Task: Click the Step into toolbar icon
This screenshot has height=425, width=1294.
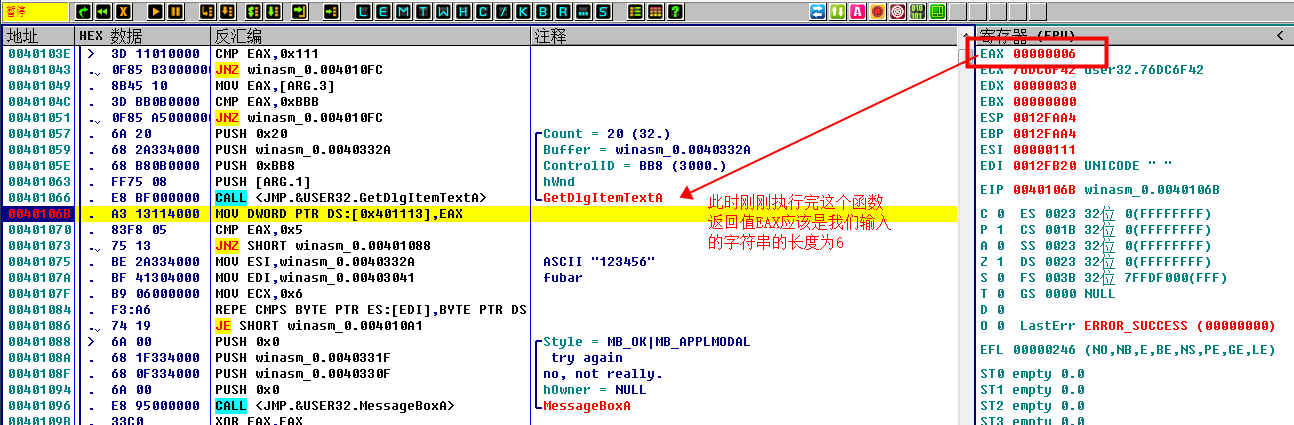Action: 207,12
